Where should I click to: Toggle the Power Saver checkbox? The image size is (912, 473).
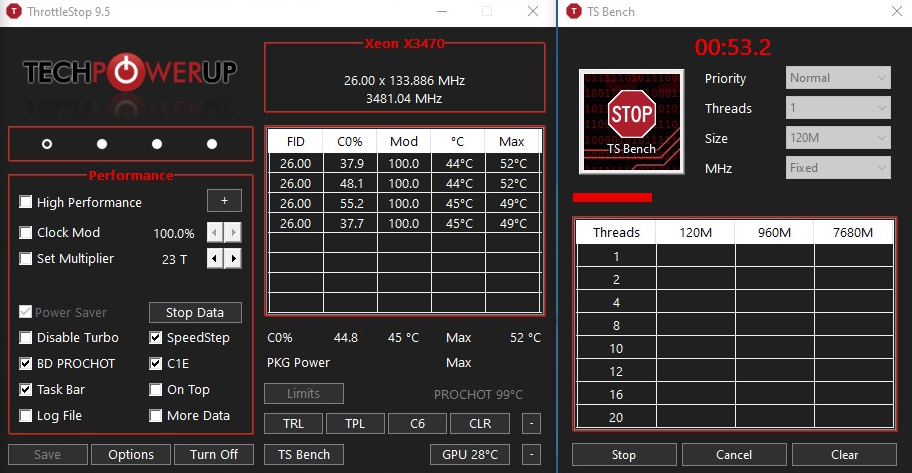[x=26, y=312]
